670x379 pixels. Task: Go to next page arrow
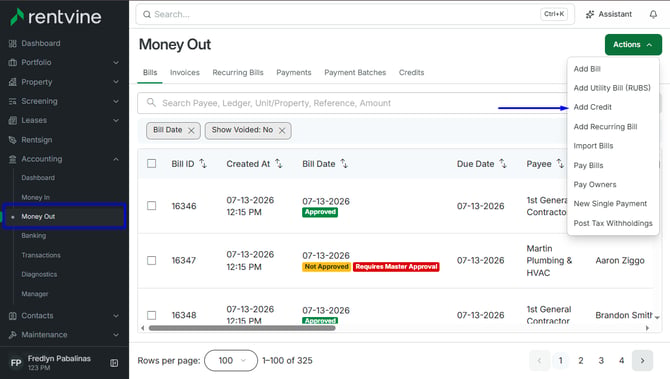point(642,361)
